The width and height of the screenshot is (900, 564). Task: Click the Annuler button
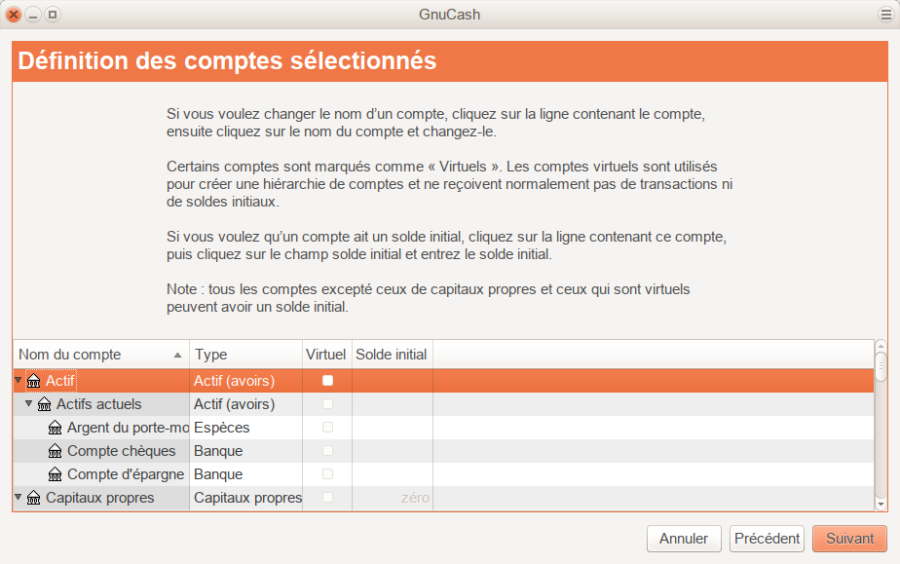684,538
